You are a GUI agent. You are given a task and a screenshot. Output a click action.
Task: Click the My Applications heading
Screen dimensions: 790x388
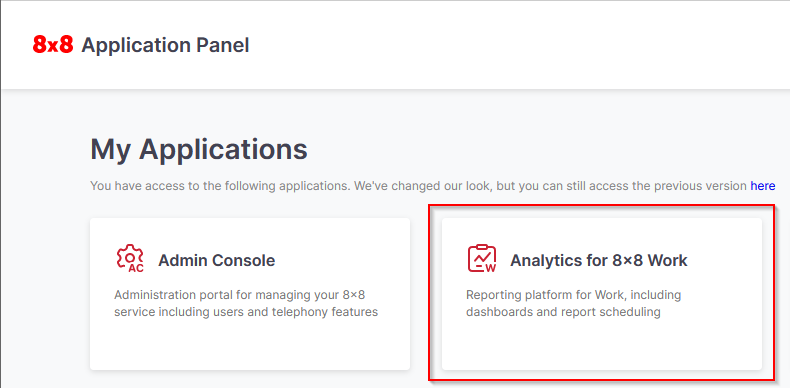tap(199, 149)
